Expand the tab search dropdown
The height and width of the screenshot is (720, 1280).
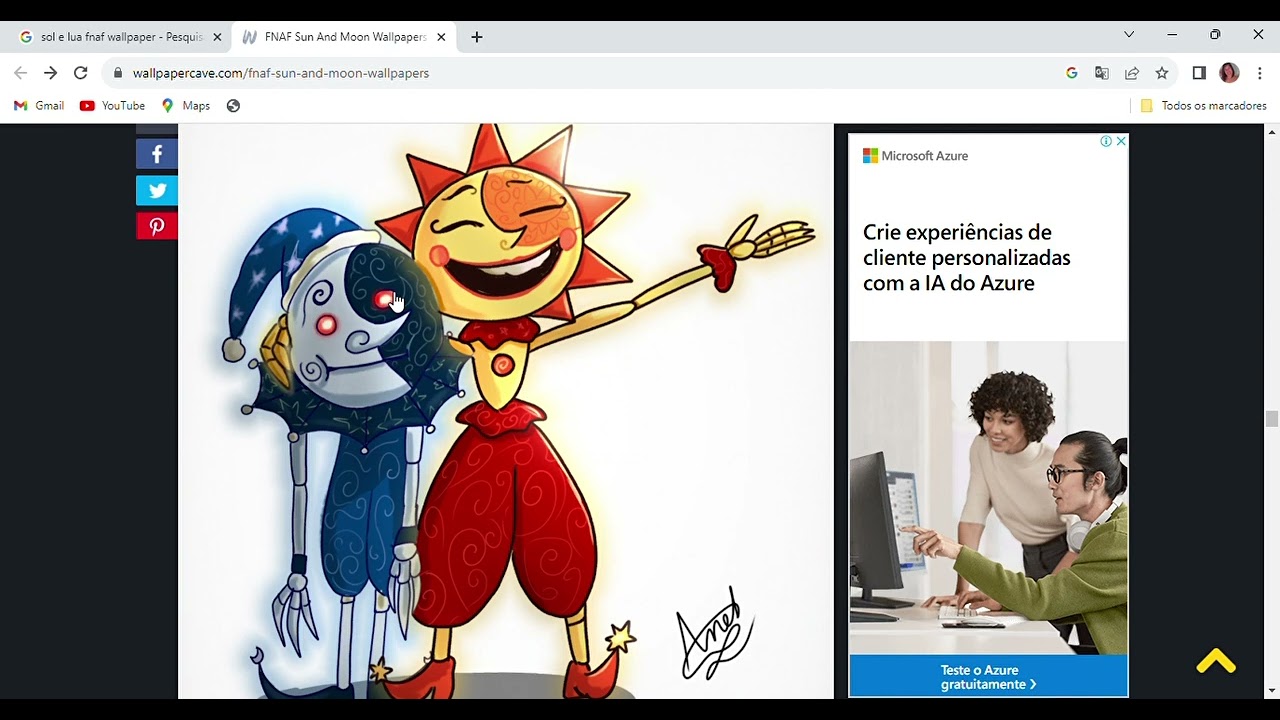pyautogui.click(x=1129, y=34)
